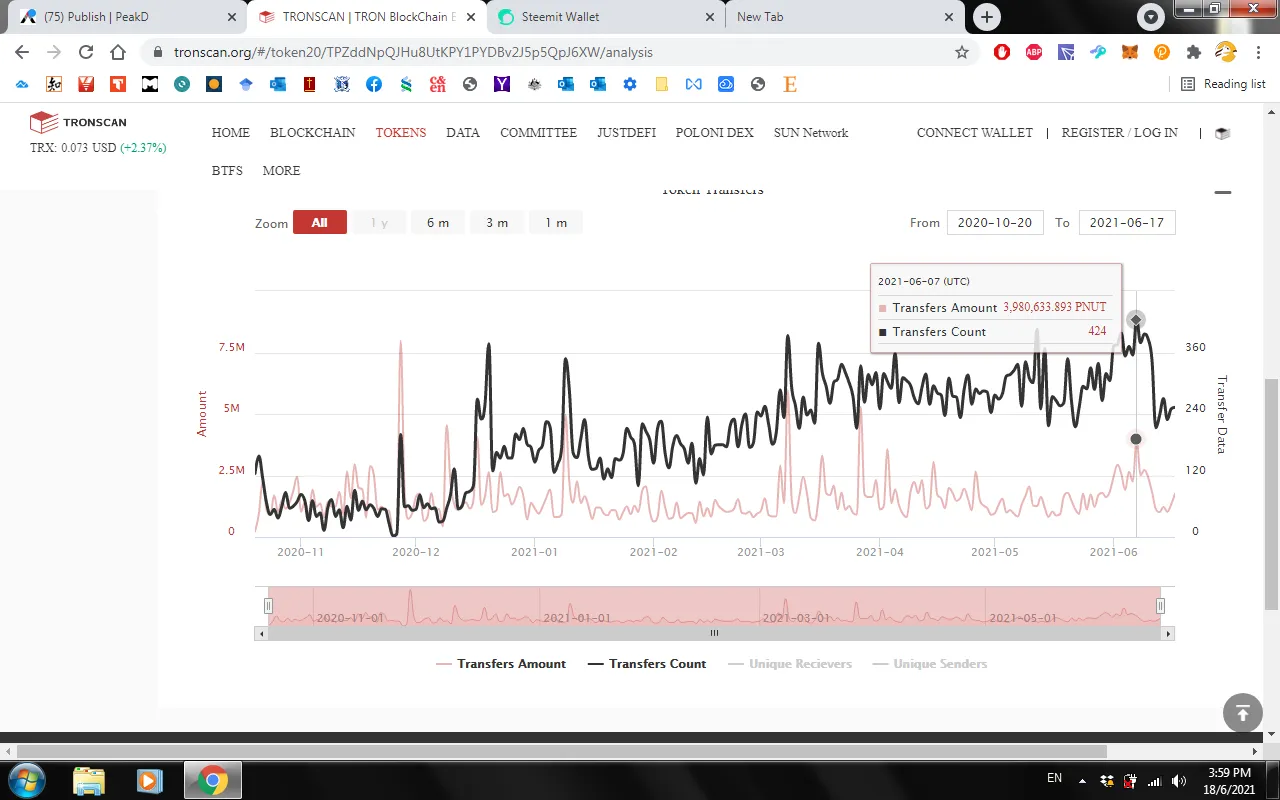This screenshot has width=1280, height=800.
Task: Collapse chart with minus icon
Action: (x=1223, y=192)
